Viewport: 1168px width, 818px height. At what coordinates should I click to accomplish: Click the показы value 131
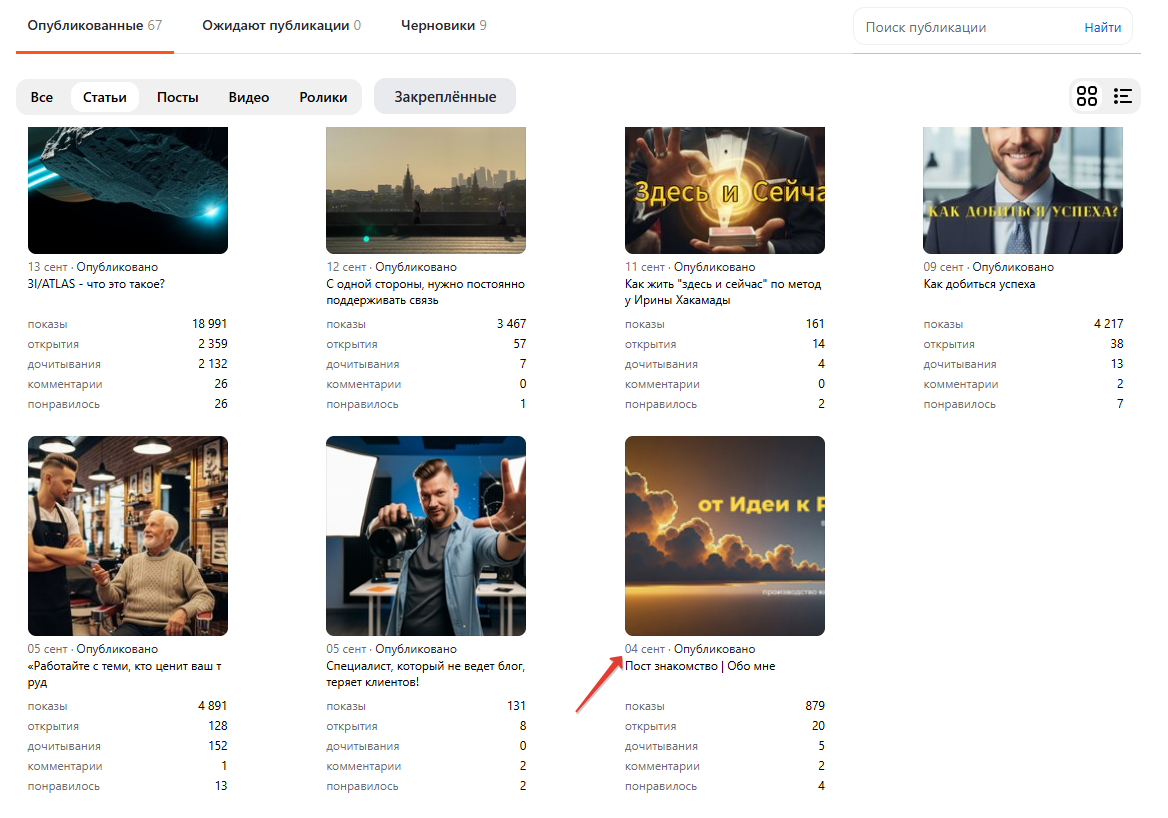coord(516,706)
